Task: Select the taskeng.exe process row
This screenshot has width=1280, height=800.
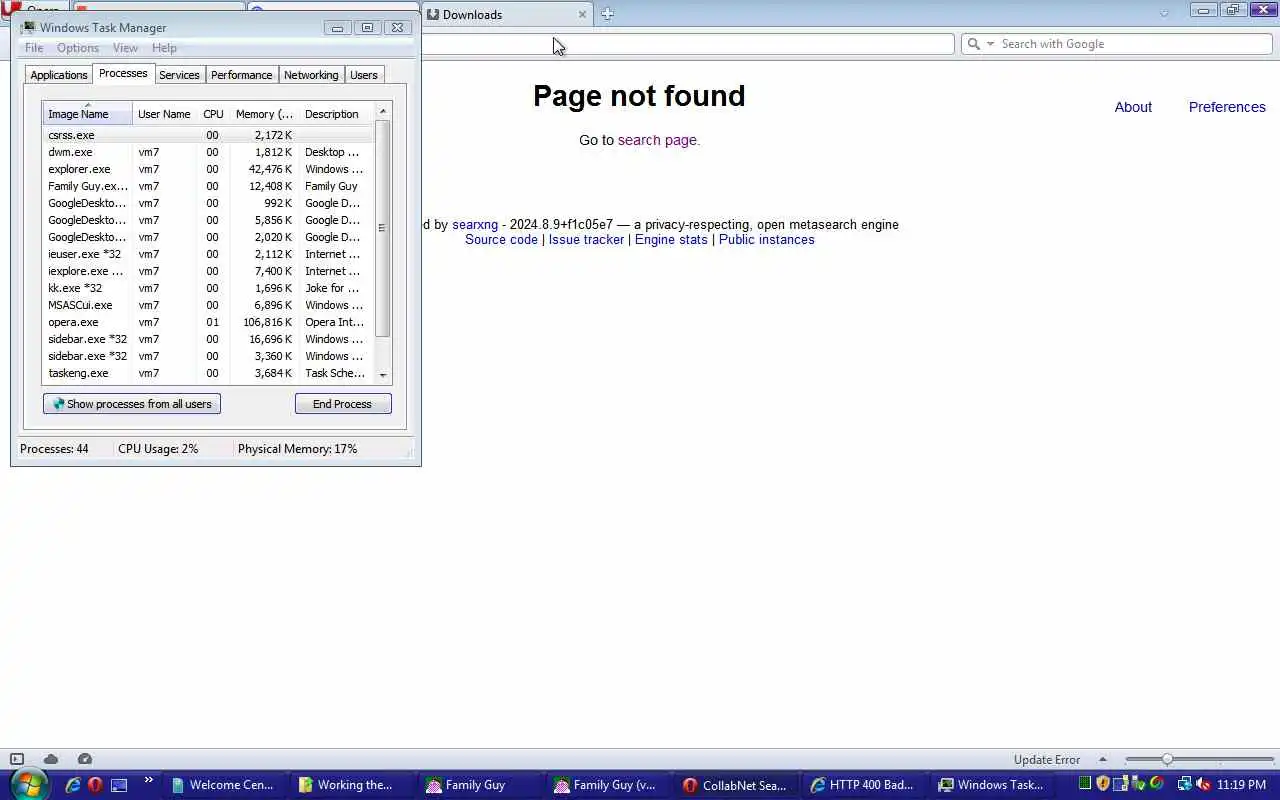Action: click(208, 373)
